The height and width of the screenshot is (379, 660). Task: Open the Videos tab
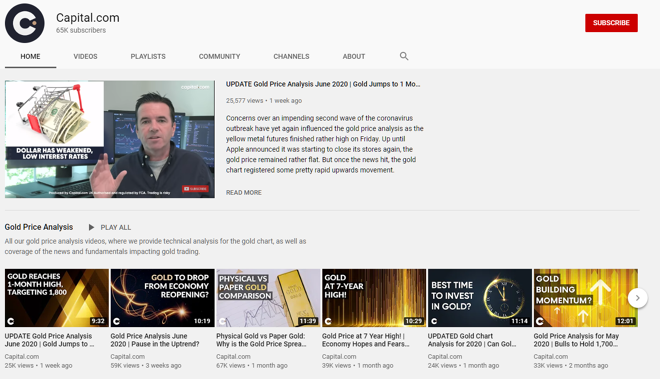(85, 56)
